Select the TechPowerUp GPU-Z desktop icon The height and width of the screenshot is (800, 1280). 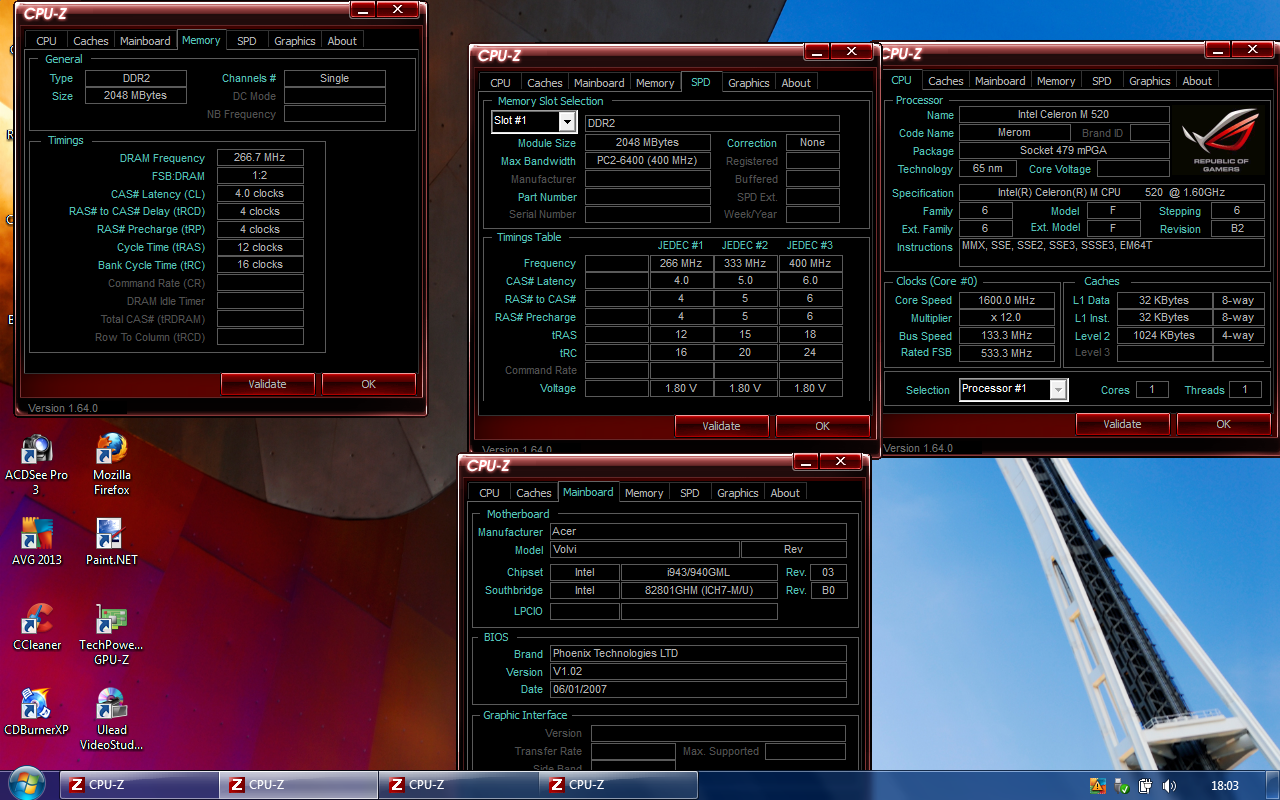(111, 634)
